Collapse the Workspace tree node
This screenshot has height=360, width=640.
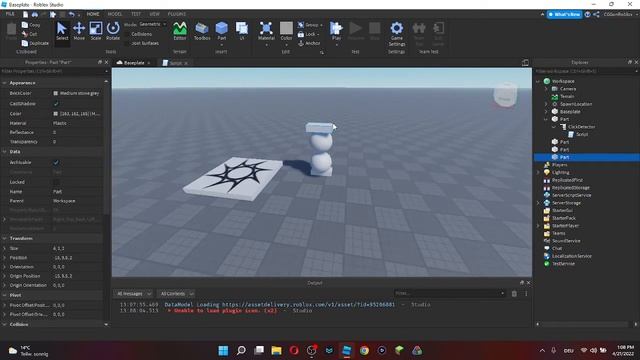(x=538, y=81)
